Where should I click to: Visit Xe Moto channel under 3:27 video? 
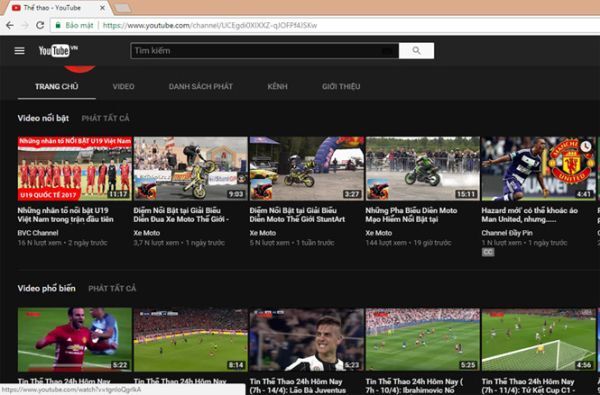(x=263, y=233)
